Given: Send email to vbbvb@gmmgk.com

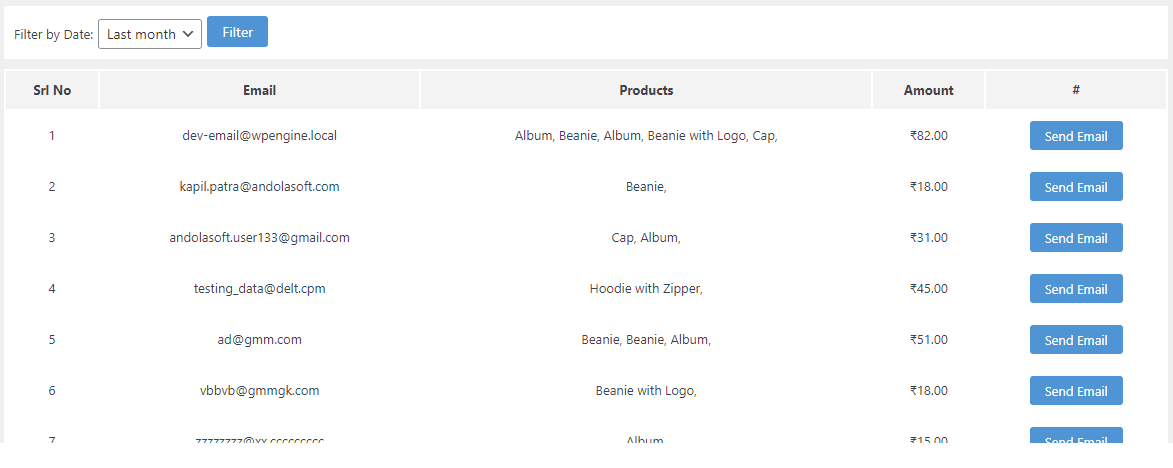Looking at the screenshot, I should 1076,390.
